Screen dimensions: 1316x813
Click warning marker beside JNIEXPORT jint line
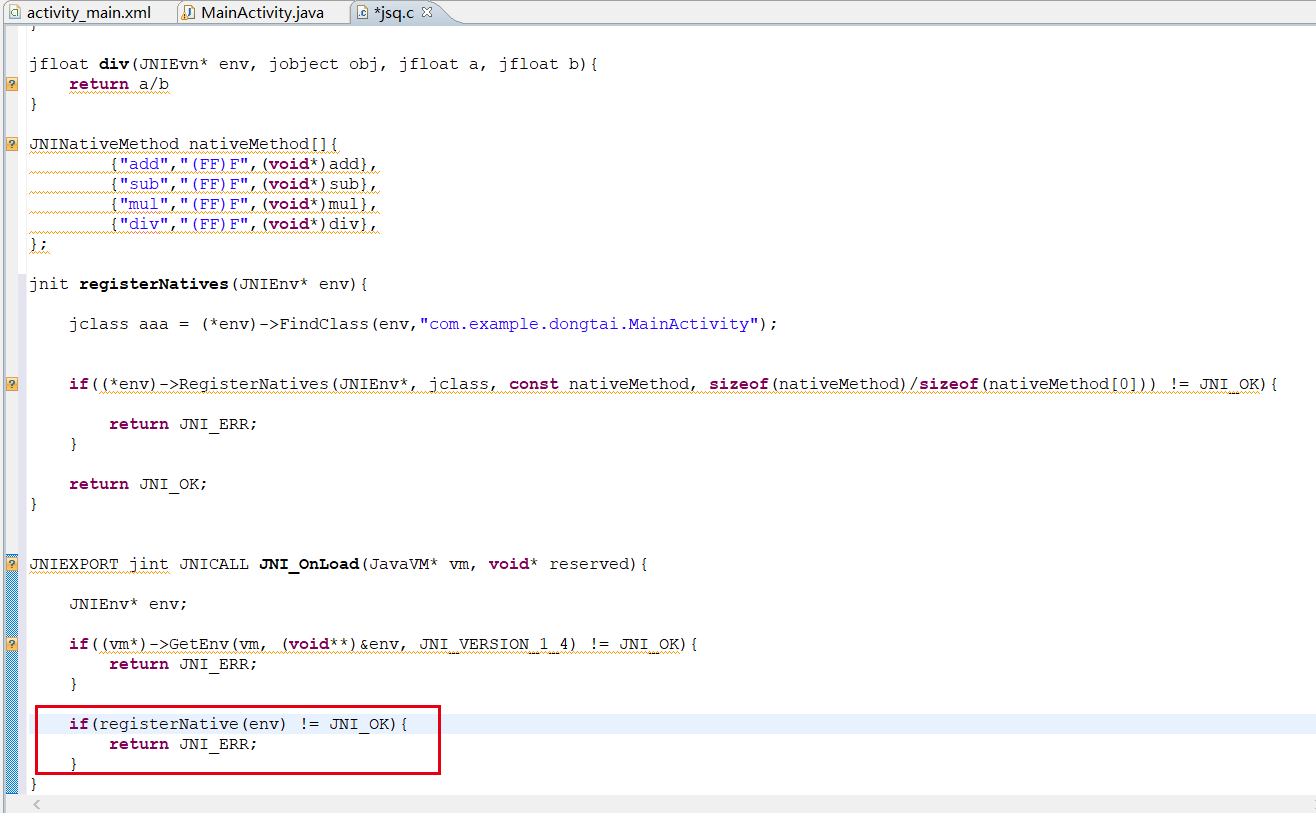click(11, 564)
